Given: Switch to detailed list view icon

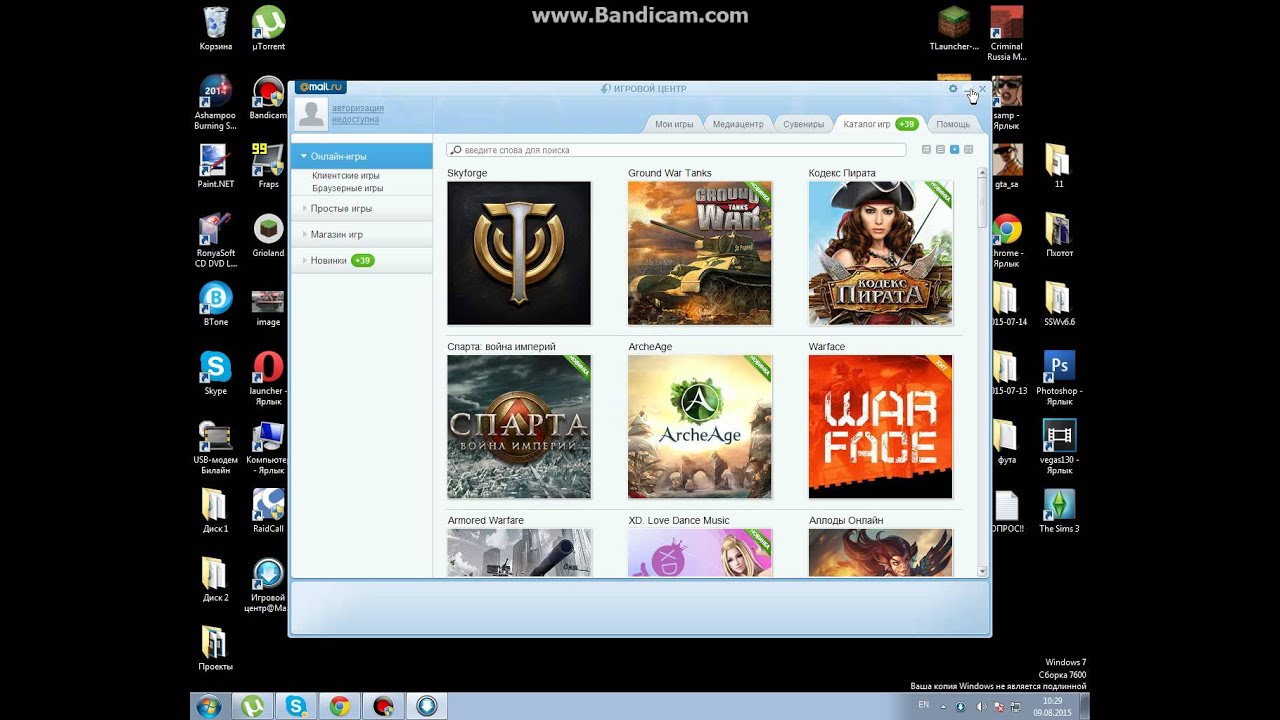Looking at the screenshot, I should [926, 149].
